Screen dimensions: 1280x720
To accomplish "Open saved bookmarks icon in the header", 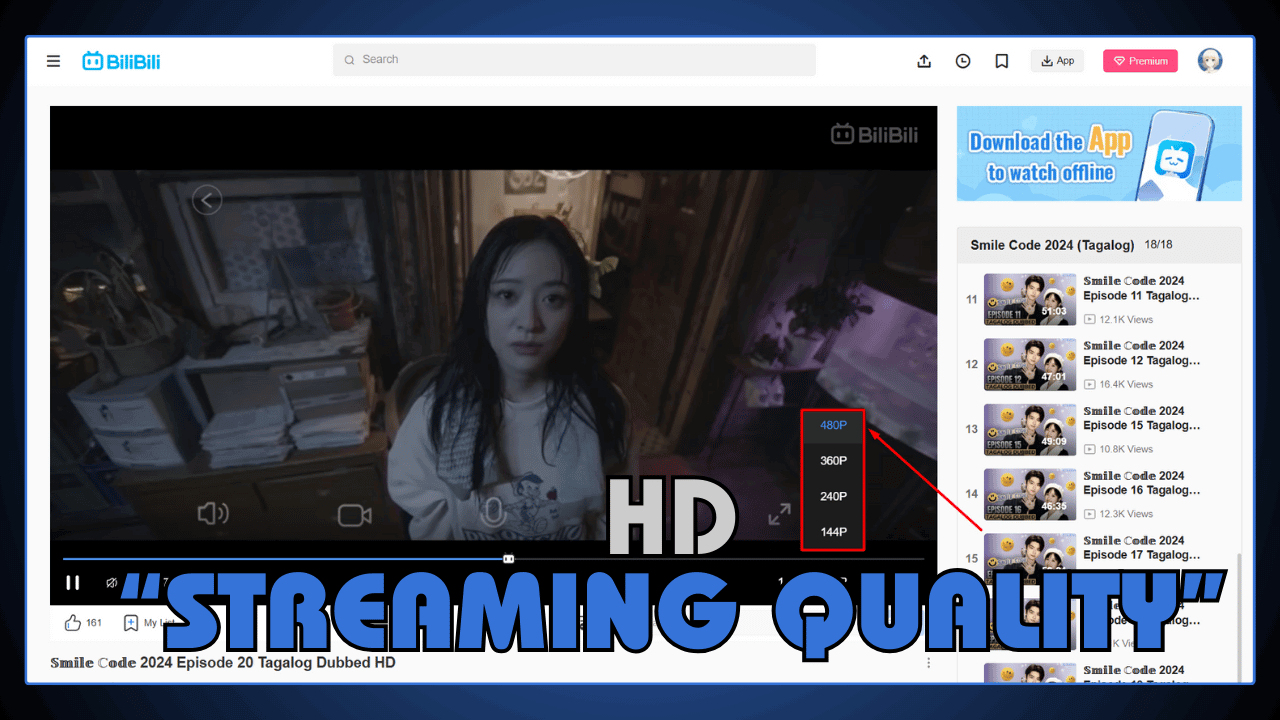I will [1001, 61].
